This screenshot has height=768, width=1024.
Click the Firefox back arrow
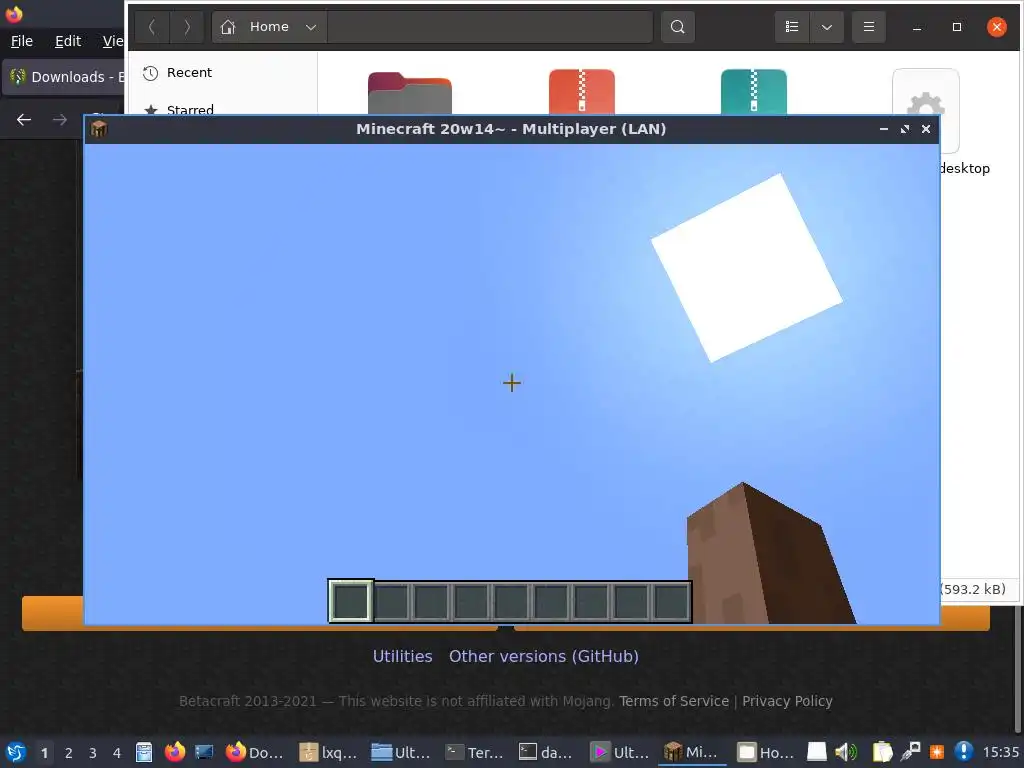(24, 120)
